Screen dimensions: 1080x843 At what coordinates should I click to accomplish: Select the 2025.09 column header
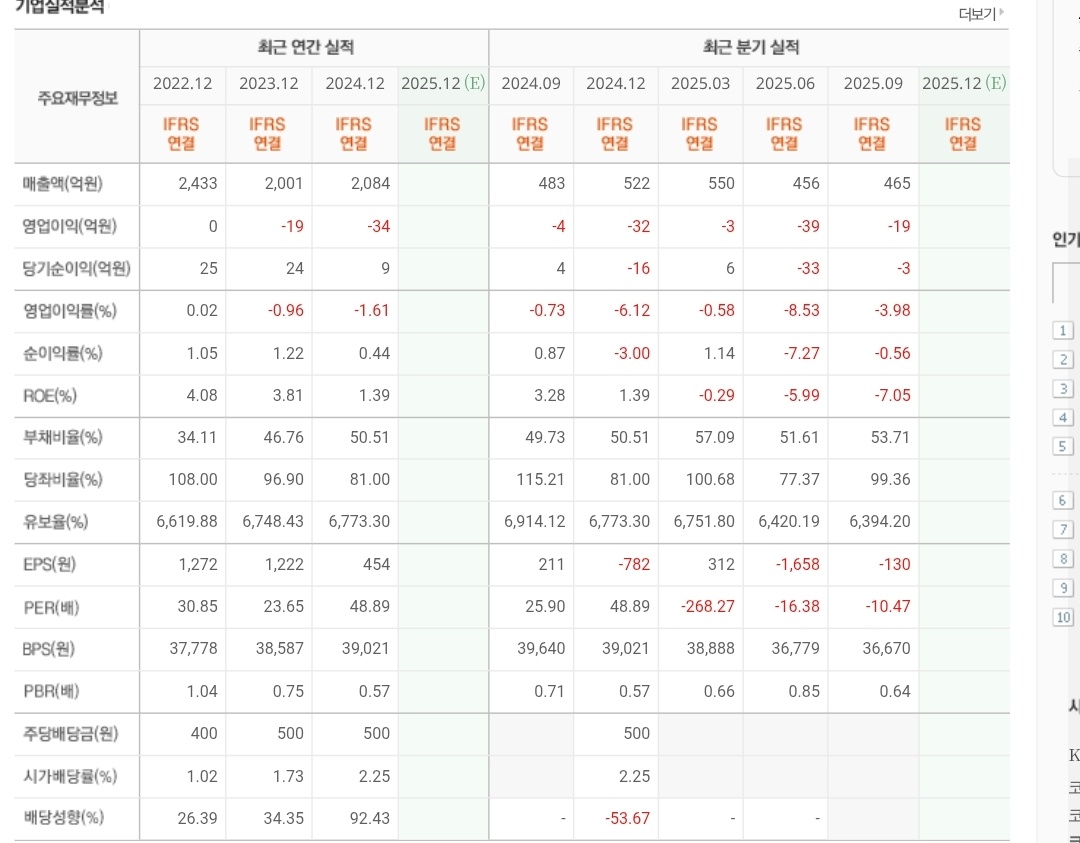tap(873, 83)
